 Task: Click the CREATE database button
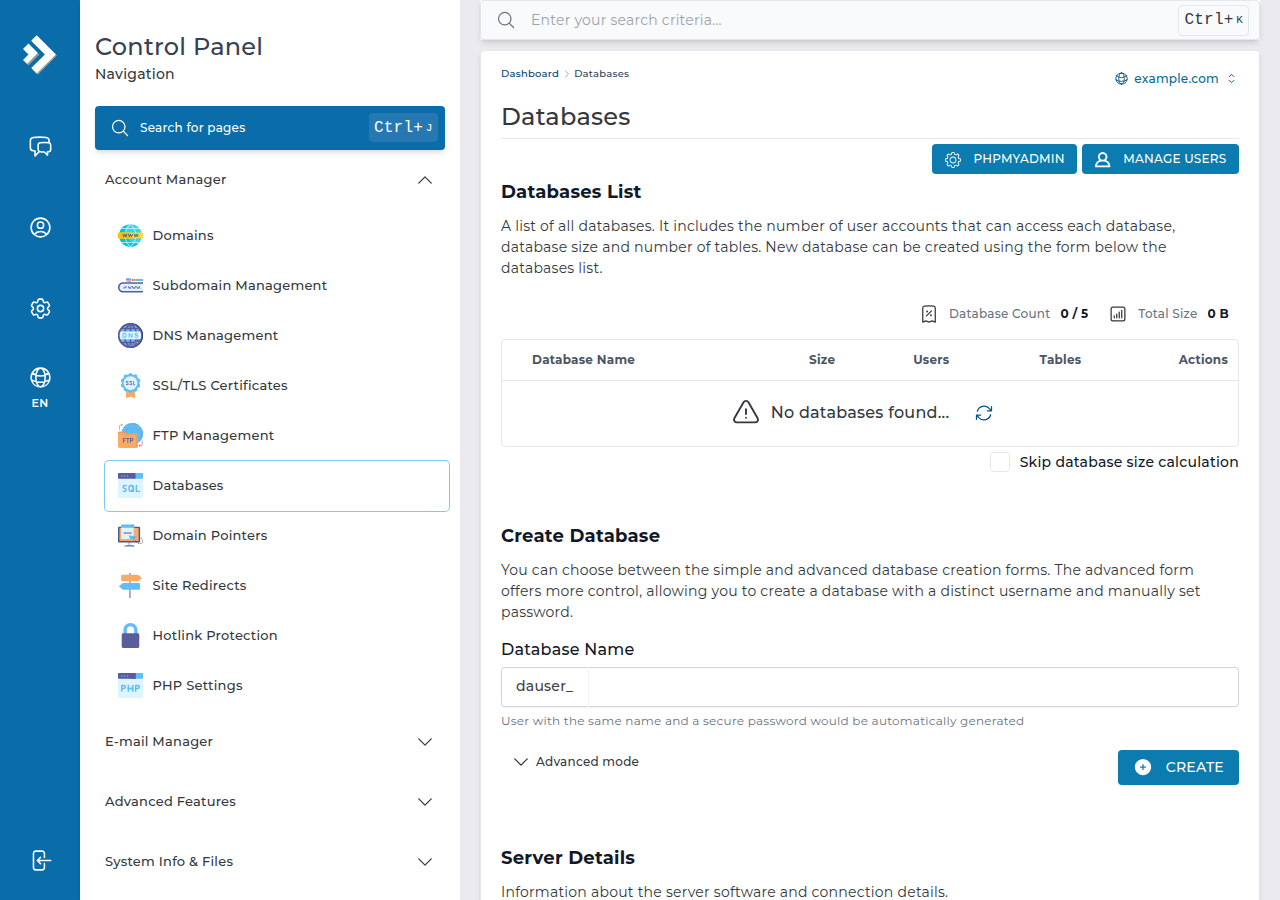(x=1178, y=767)
